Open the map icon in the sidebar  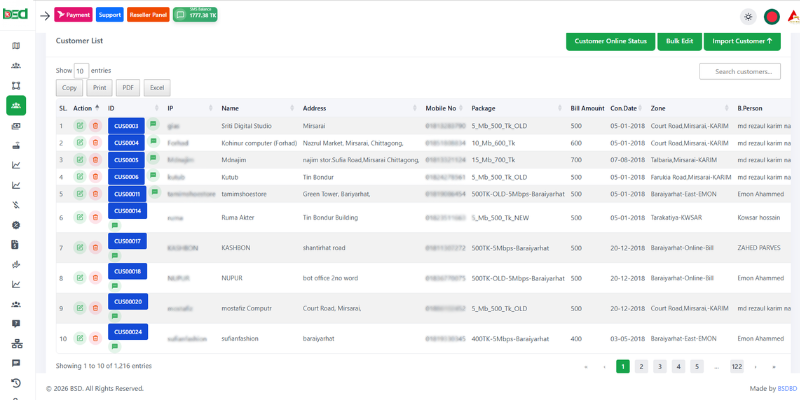point(16,46)
